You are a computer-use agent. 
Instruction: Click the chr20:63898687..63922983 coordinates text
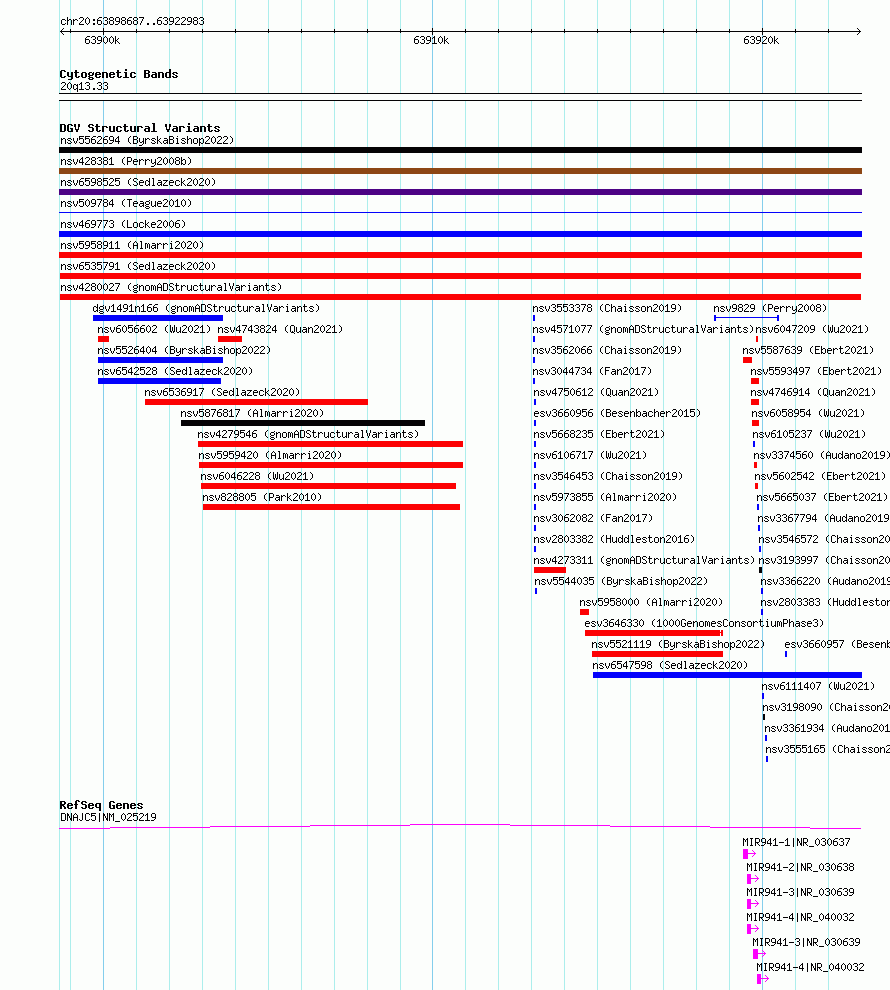click(x=132, y=21)
